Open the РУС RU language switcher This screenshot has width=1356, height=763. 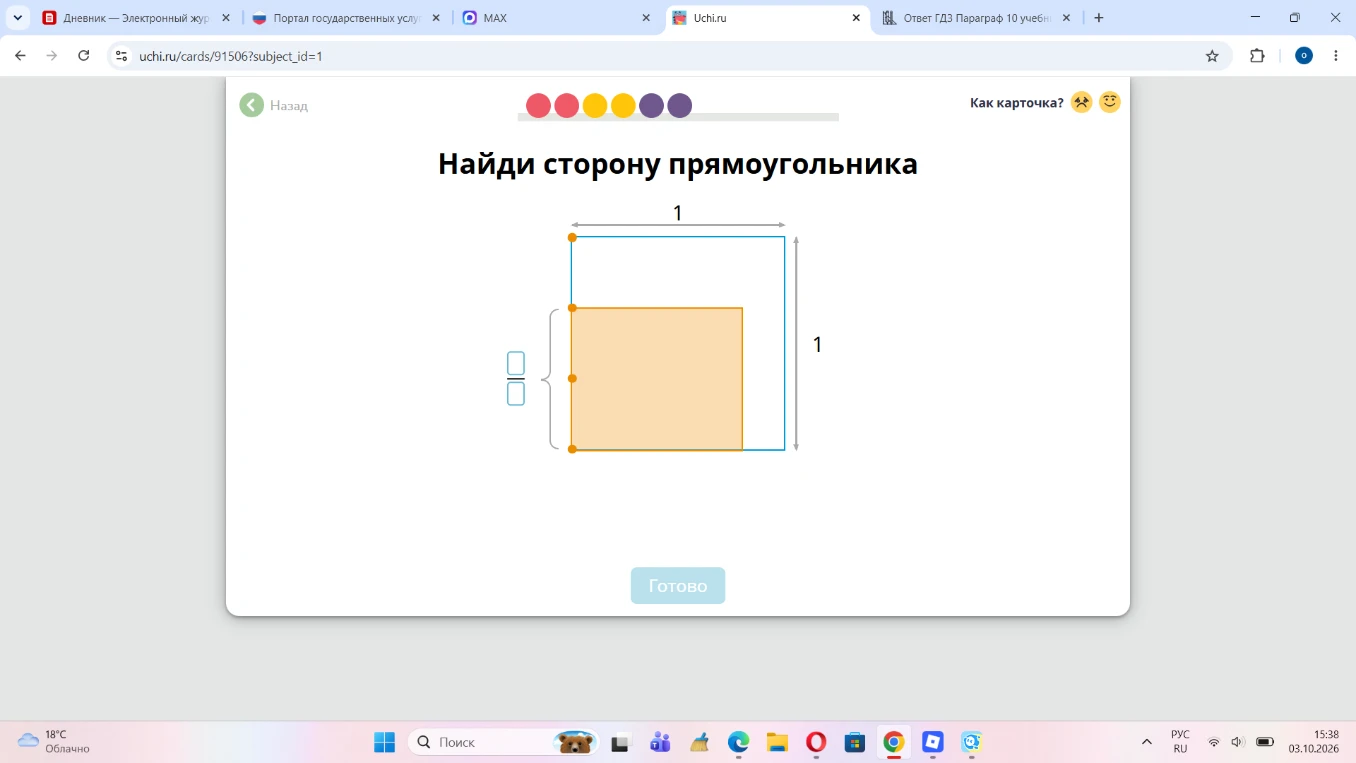1180,741
